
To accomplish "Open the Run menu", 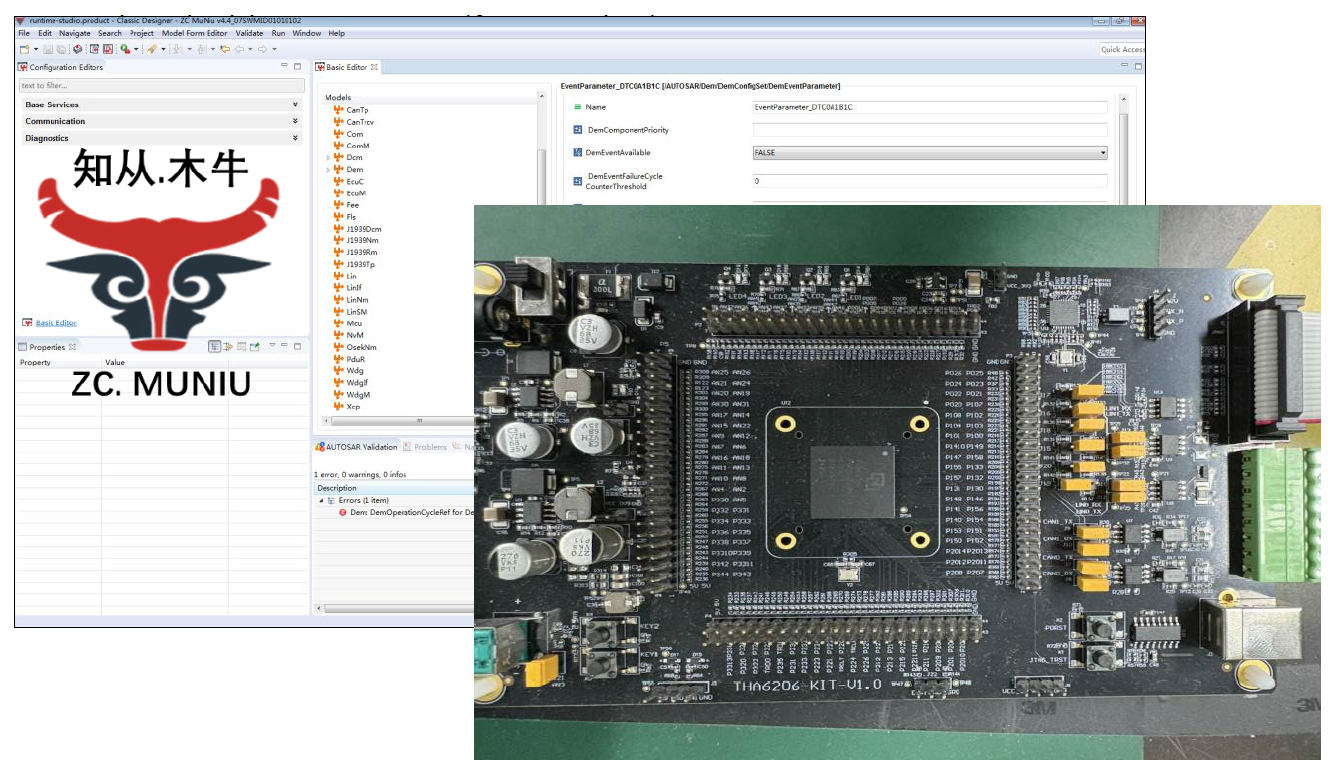I will [x=278, y=33].
